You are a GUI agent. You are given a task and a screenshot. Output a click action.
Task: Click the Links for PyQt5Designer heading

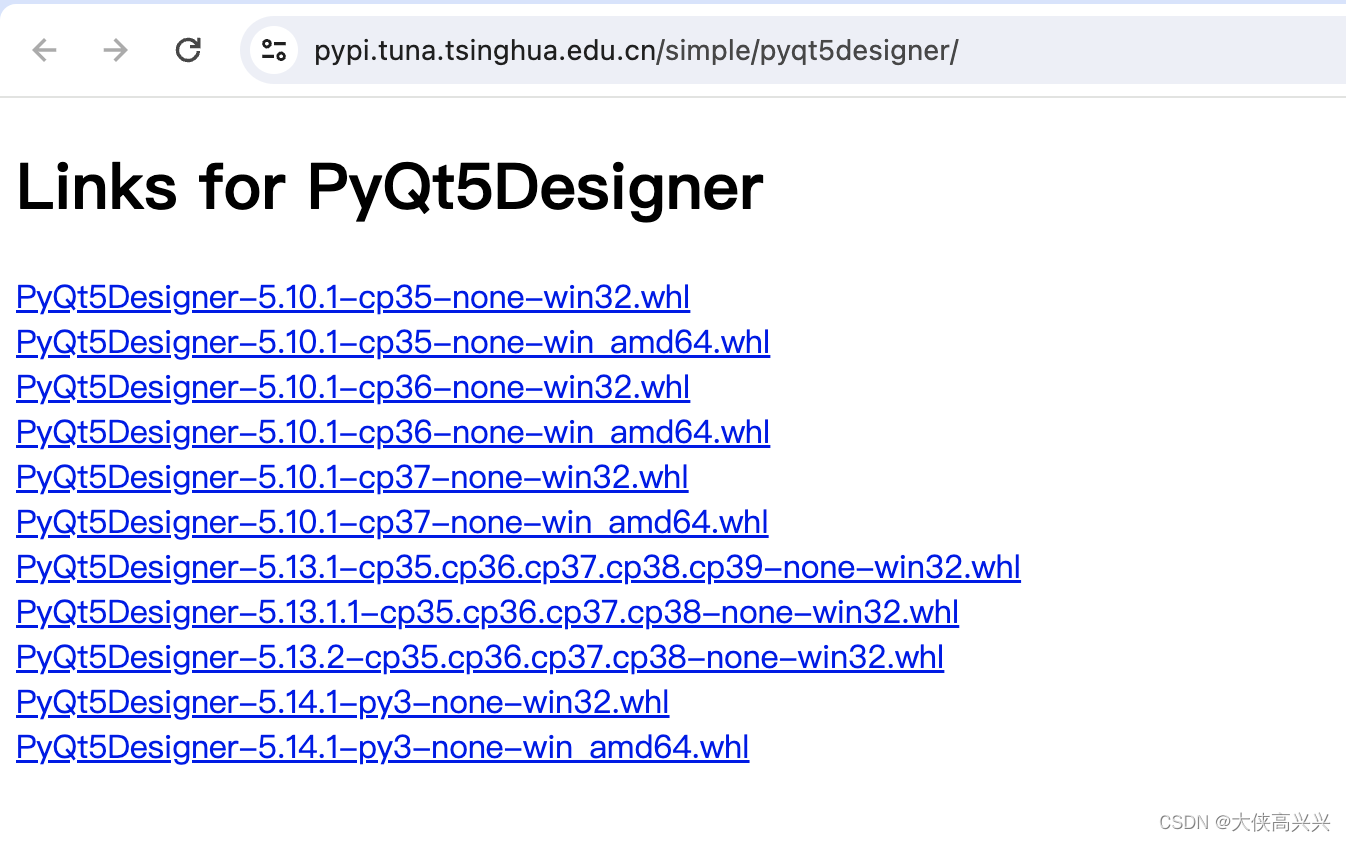(389, 187)
